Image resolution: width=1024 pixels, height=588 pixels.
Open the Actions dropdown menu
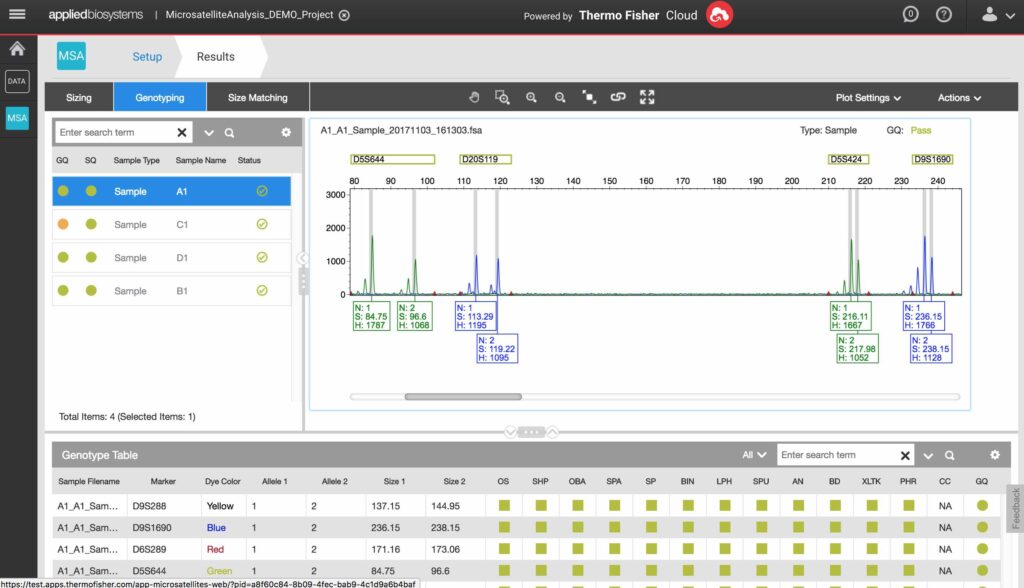coord(958,98)
